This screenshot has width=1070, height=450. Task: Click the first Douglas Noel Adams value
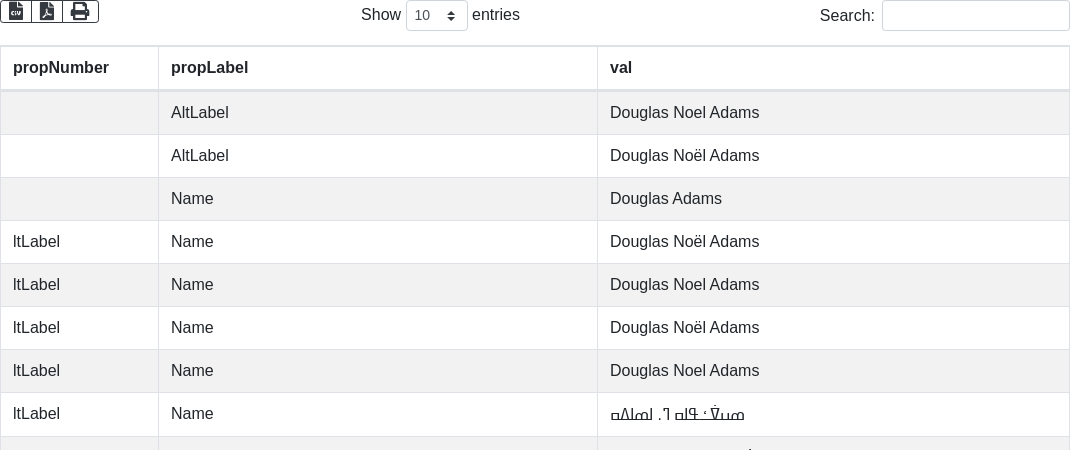click(x=684, y=113)
